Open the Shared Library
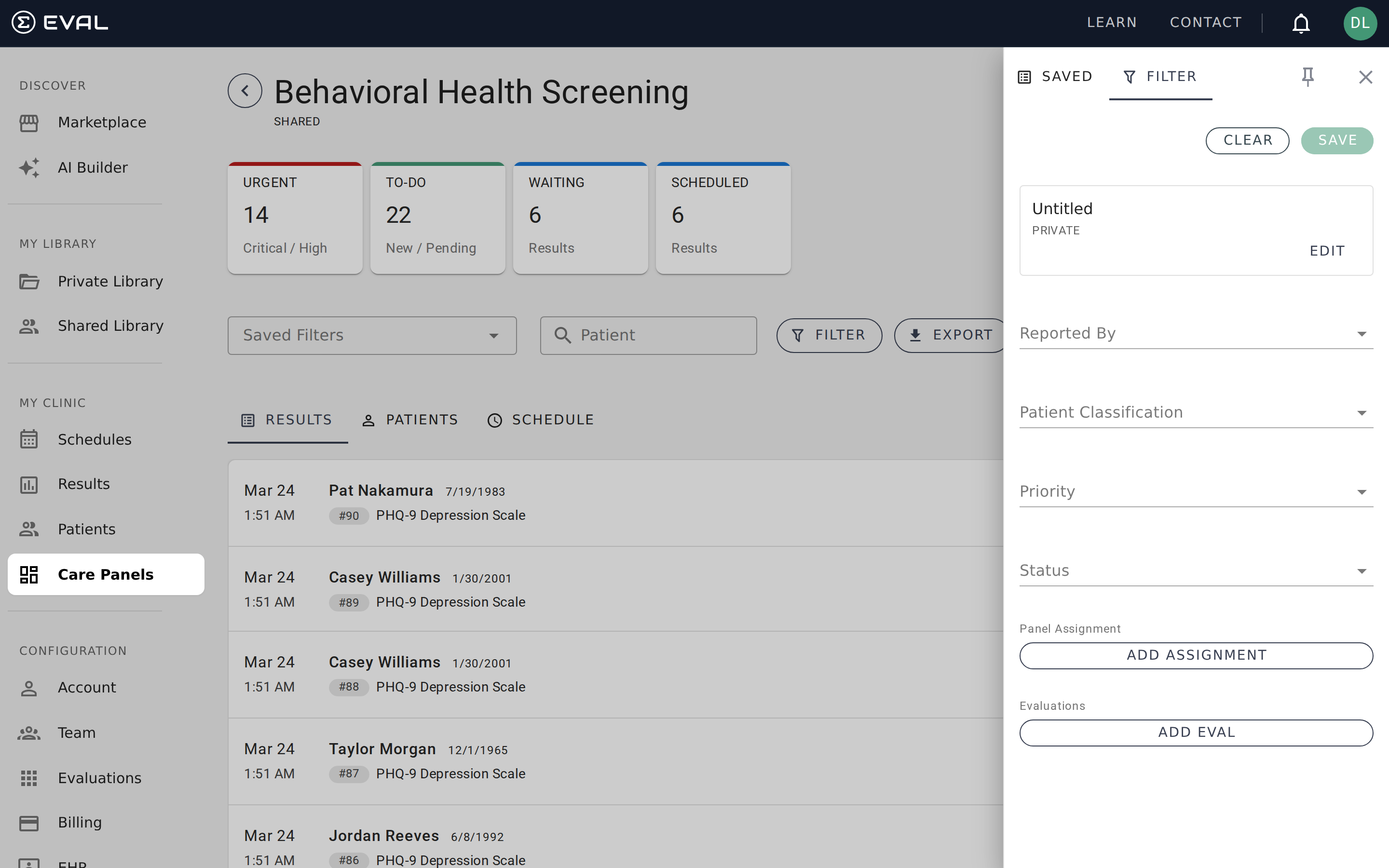The width and height of the screenshot is (1389, 868). point(110,325)
